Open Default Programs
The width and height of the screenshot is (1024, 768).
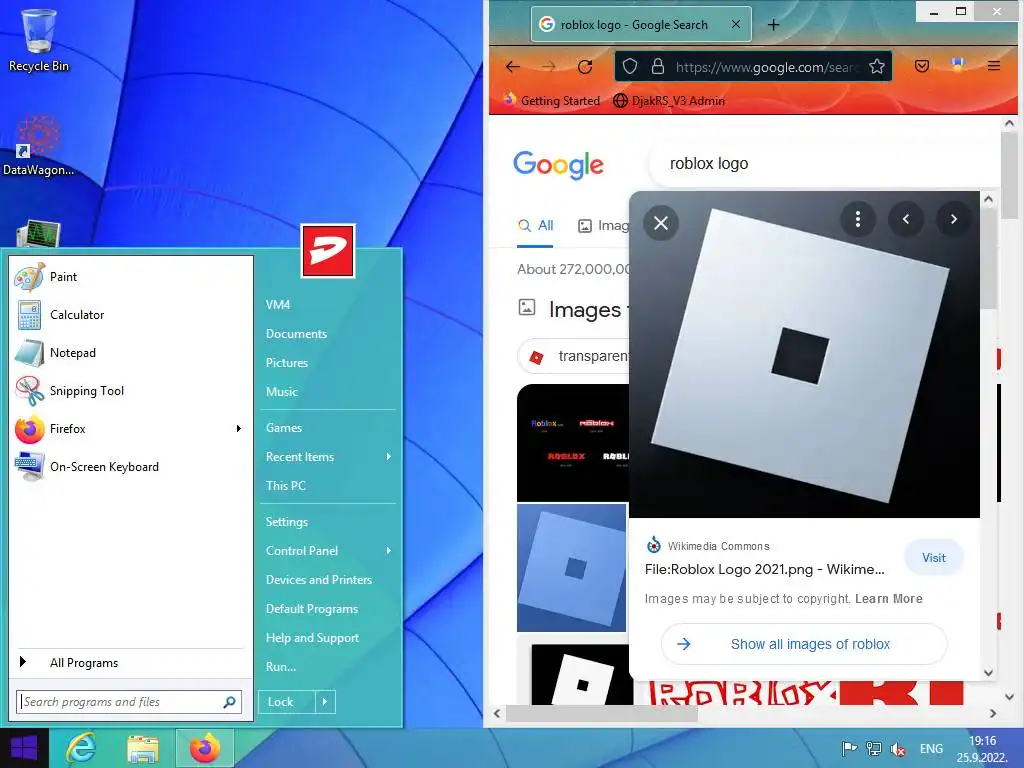point(312,609)
